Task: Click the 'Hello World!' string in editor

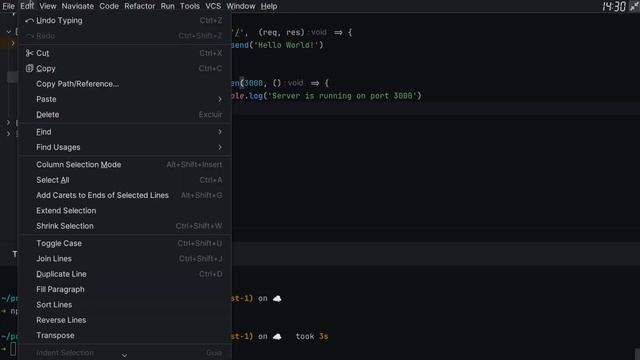Action: click(286, 45)
